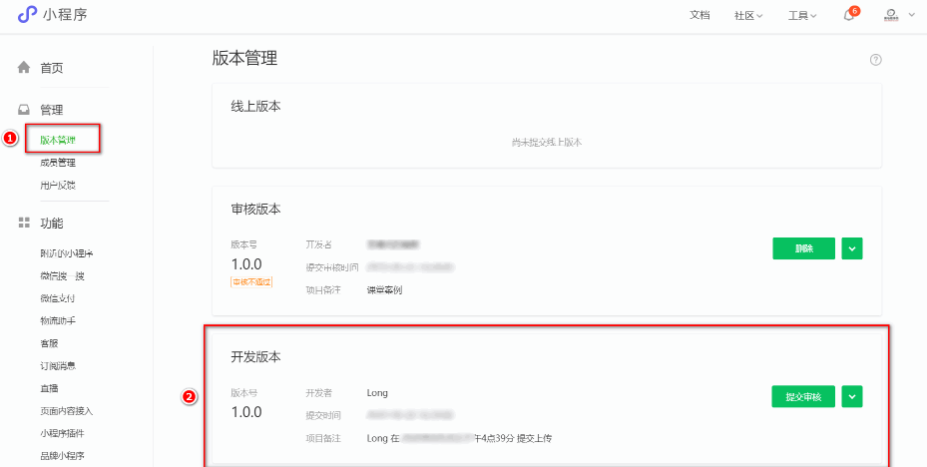Open 附近的小程序 in sidebar
The height and width of the screenshot is (467, 927).
(x=67, y=254)
